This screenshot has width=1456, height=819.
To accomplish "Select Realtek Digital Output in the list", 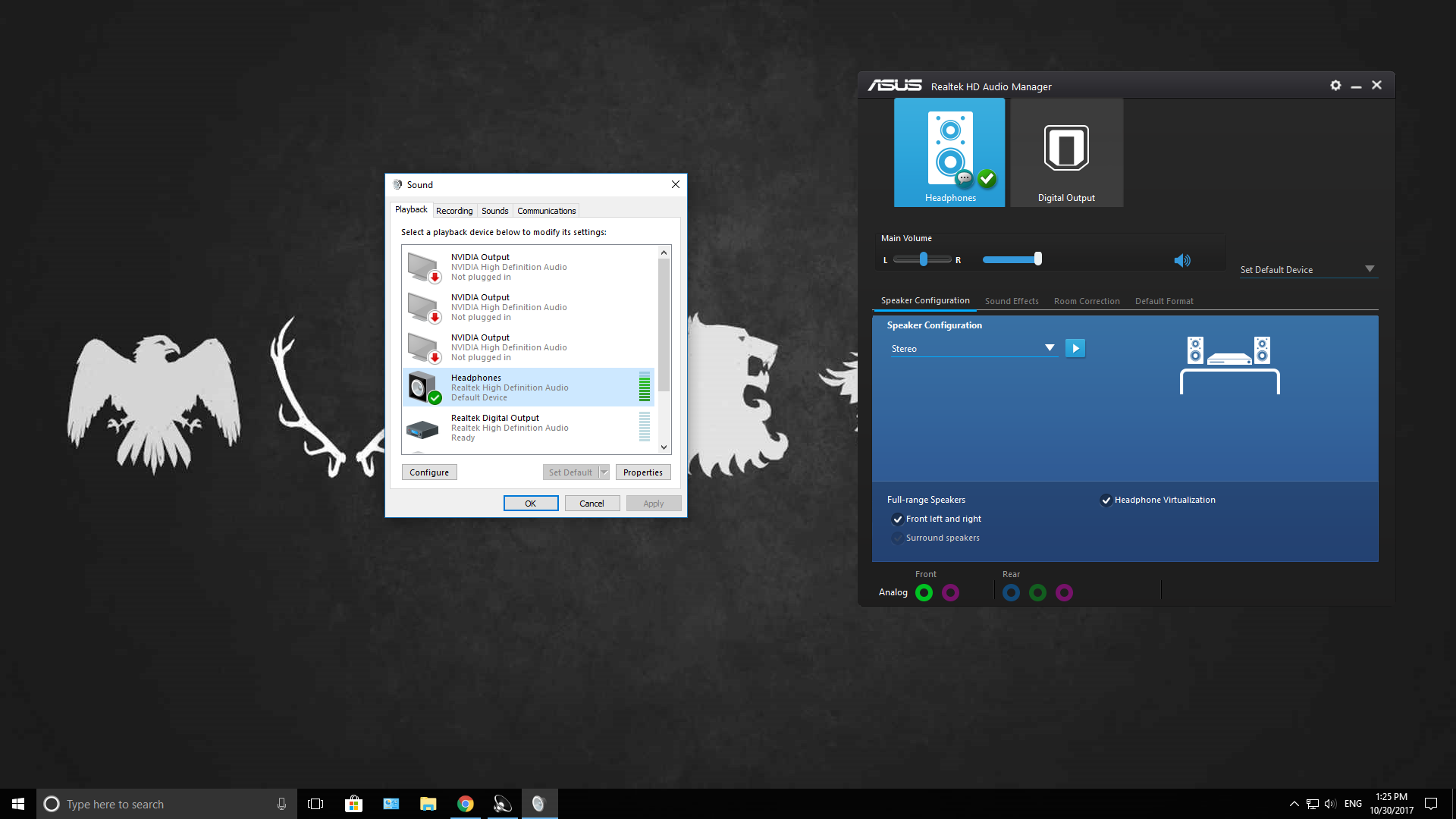I will click(529, 428).
